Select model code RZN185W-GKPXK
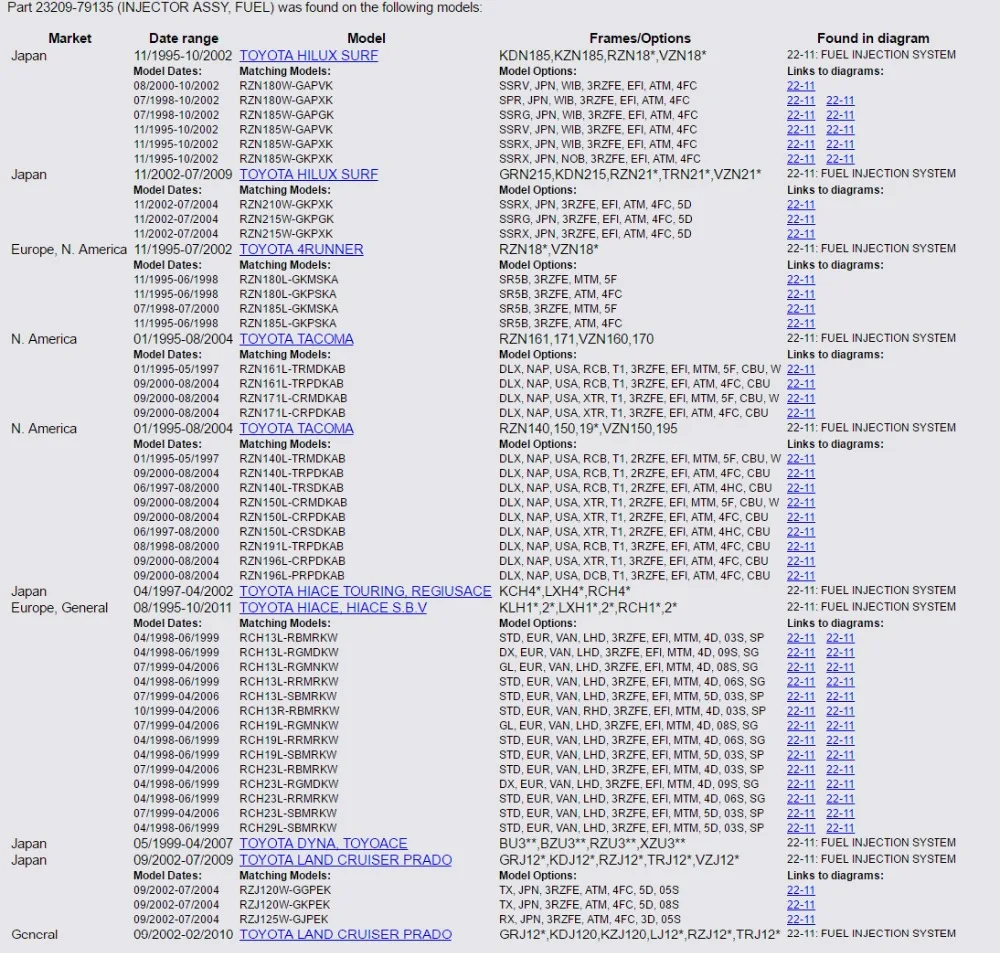Screen dimensions: 1000x953 (286, 159)
